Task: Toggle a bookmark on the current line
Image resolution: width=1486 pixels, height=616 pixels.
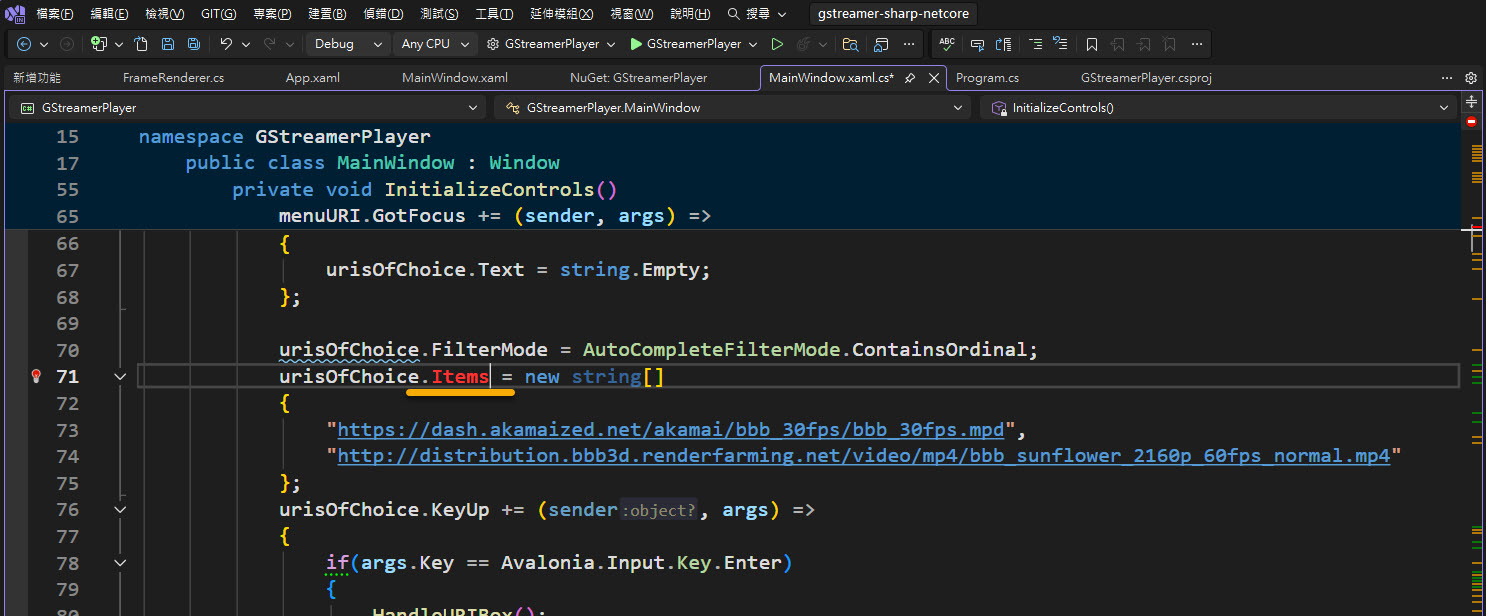Action: coord(1092,44)
